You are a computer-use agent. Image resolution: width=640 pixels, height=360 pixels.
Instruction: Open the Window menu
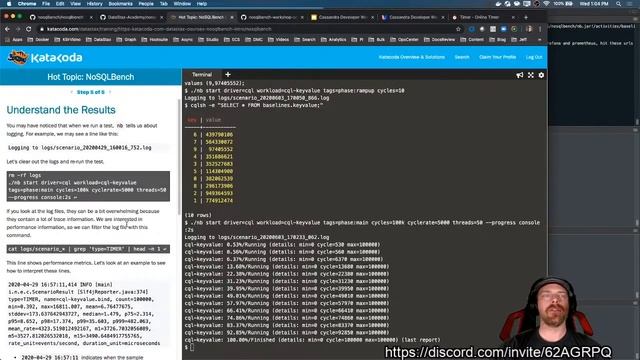pos(182,4)
